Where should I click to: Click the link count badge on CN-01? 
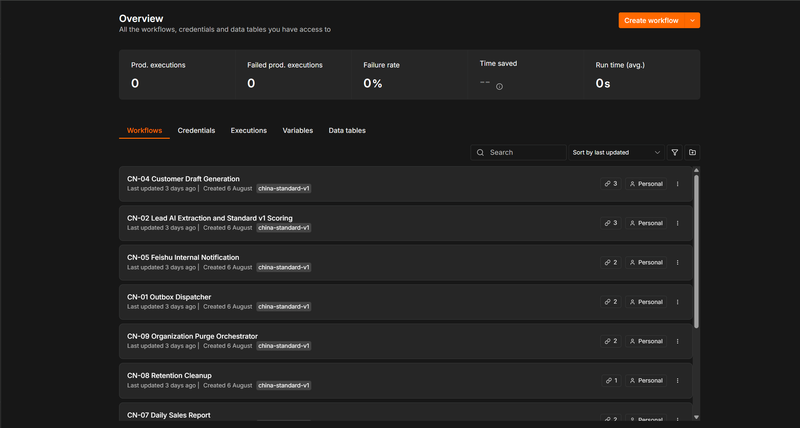point(611,302)
